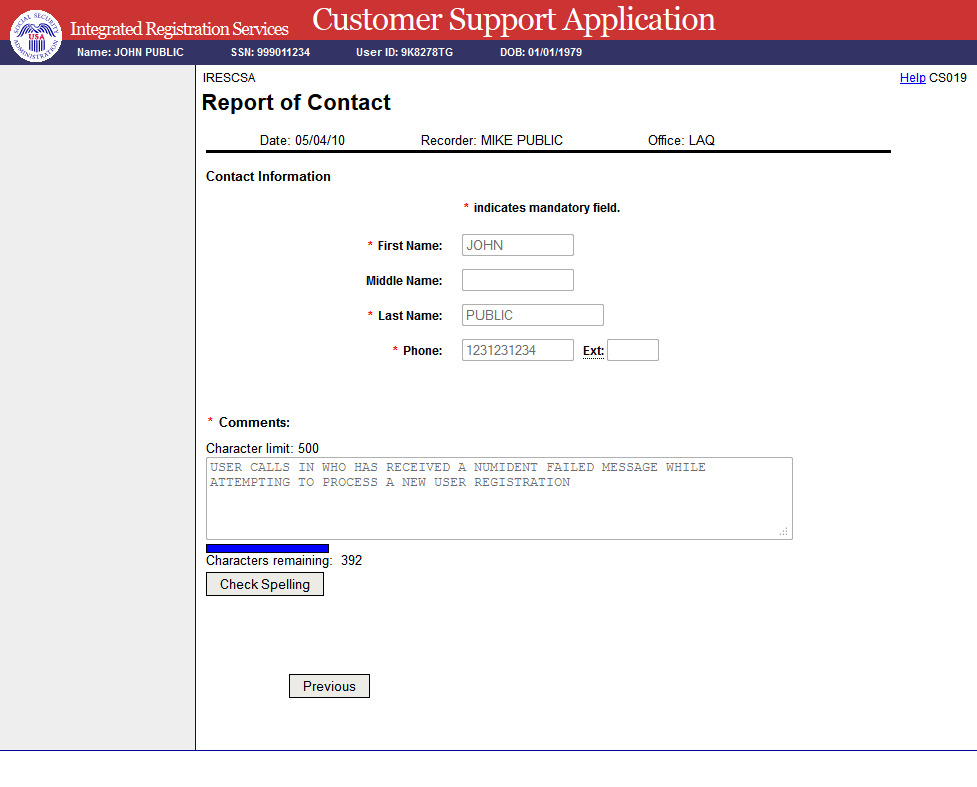Click the User ID: 9K8278TG header text
This screenshot has height=787, width=977.
(404, 52)
